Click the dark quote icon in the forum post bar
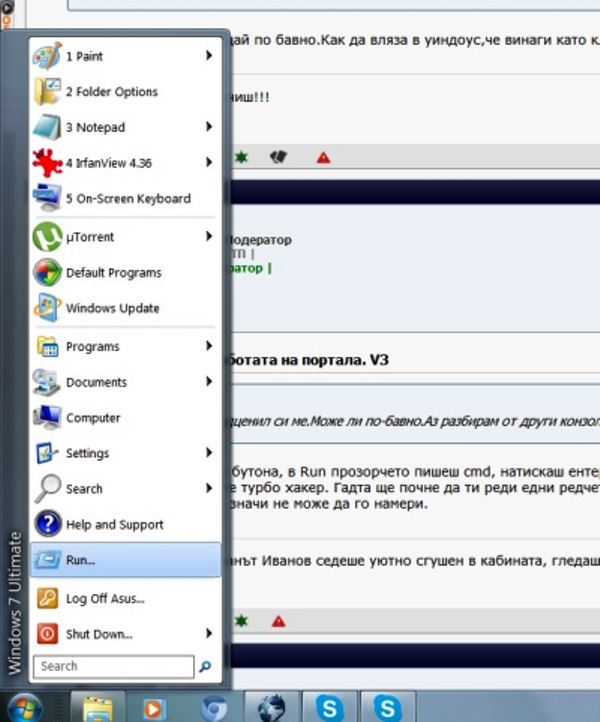Image resolution: width=600 pixels, height=722 pixels. point(278,157)
